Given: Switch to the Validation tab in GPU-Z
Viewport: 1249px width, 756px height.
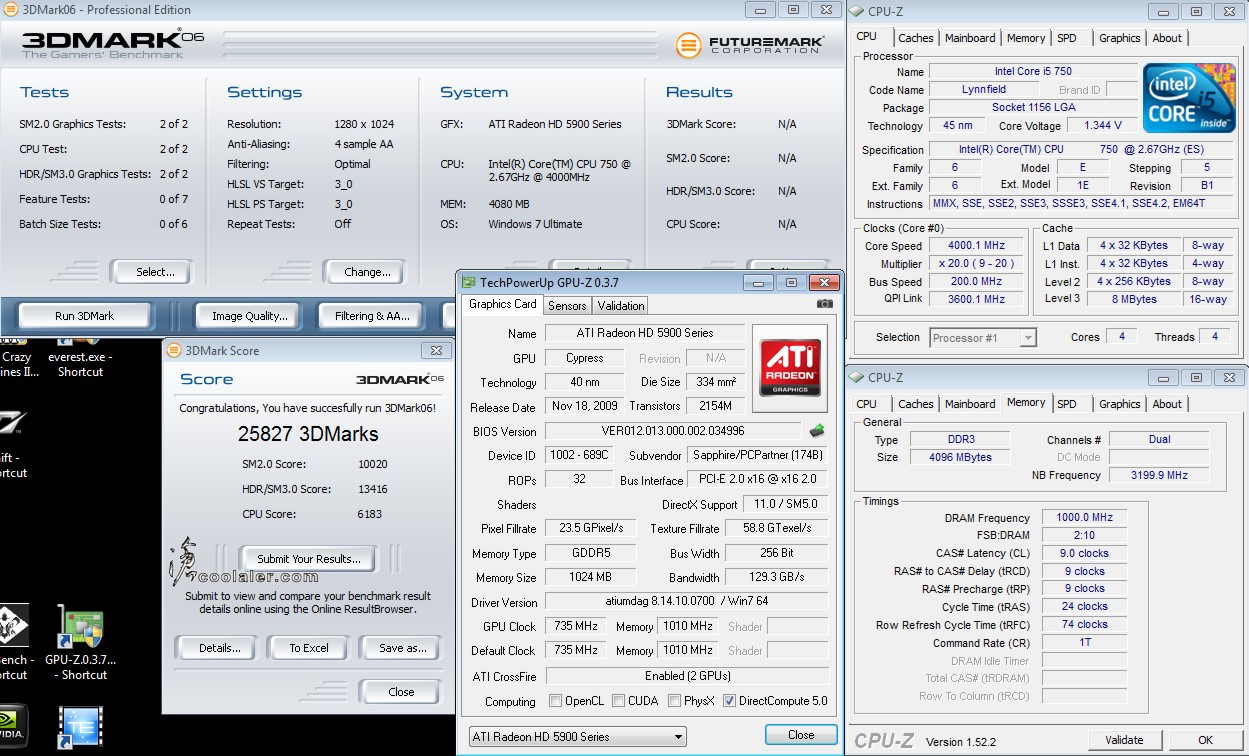Looking at the screenshot, I should (x=621, y=306).
